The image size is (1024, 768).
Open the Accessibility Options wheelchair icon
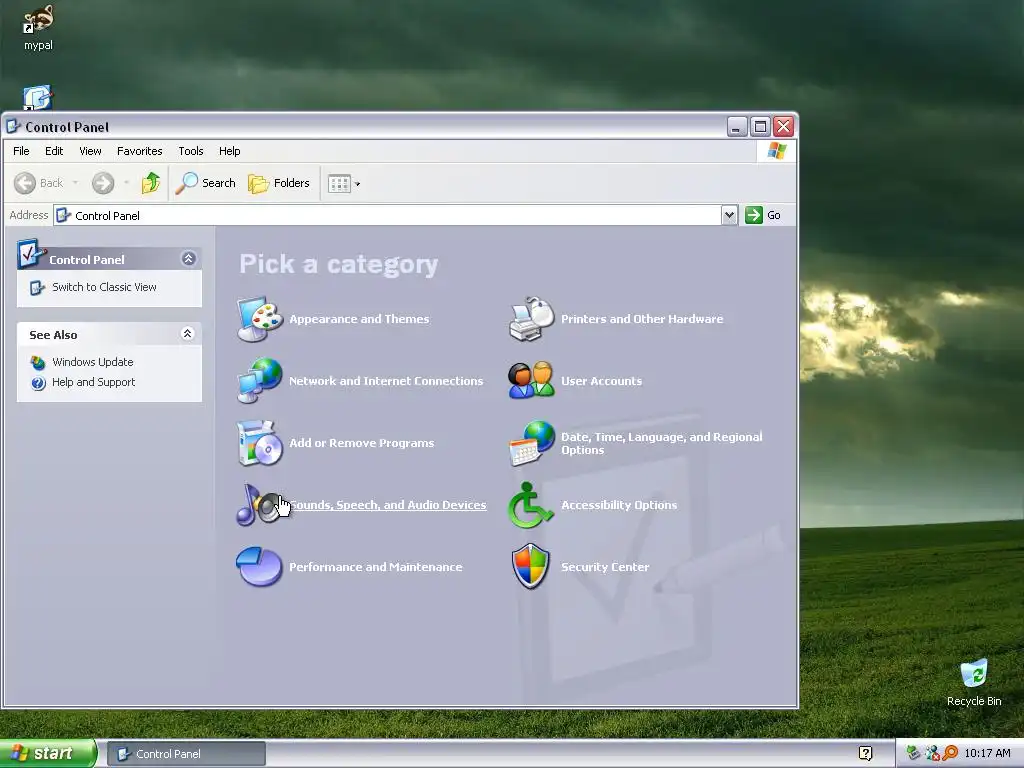[531, 505]
